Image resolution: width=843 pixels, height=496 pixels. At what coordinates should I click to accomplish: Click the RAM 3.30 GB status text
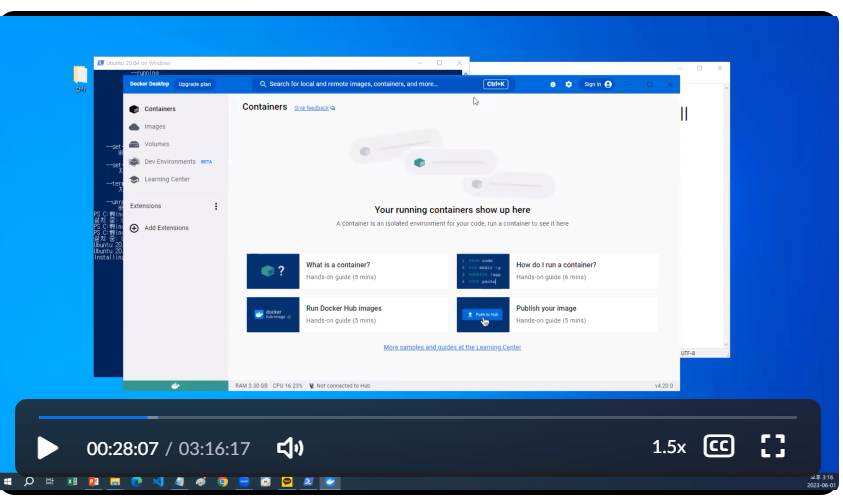tap(252, 387)
